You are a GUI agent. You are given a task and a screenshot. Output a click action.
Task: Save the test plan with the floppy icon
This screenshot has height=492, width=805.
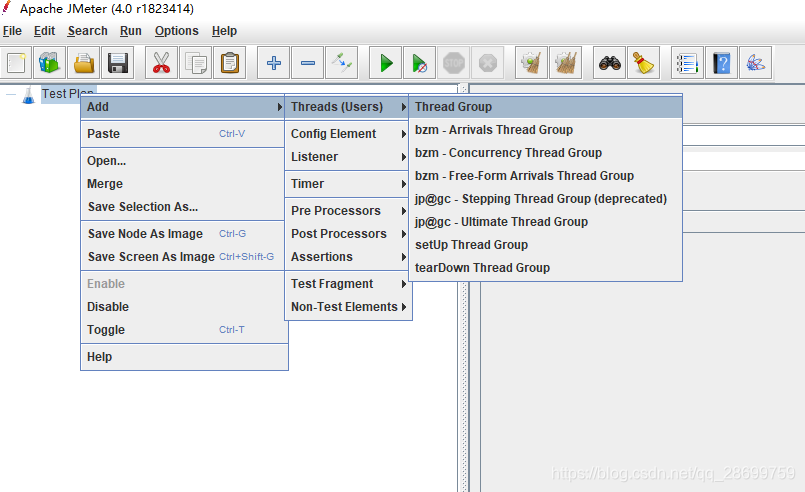[x=118, y=63]
